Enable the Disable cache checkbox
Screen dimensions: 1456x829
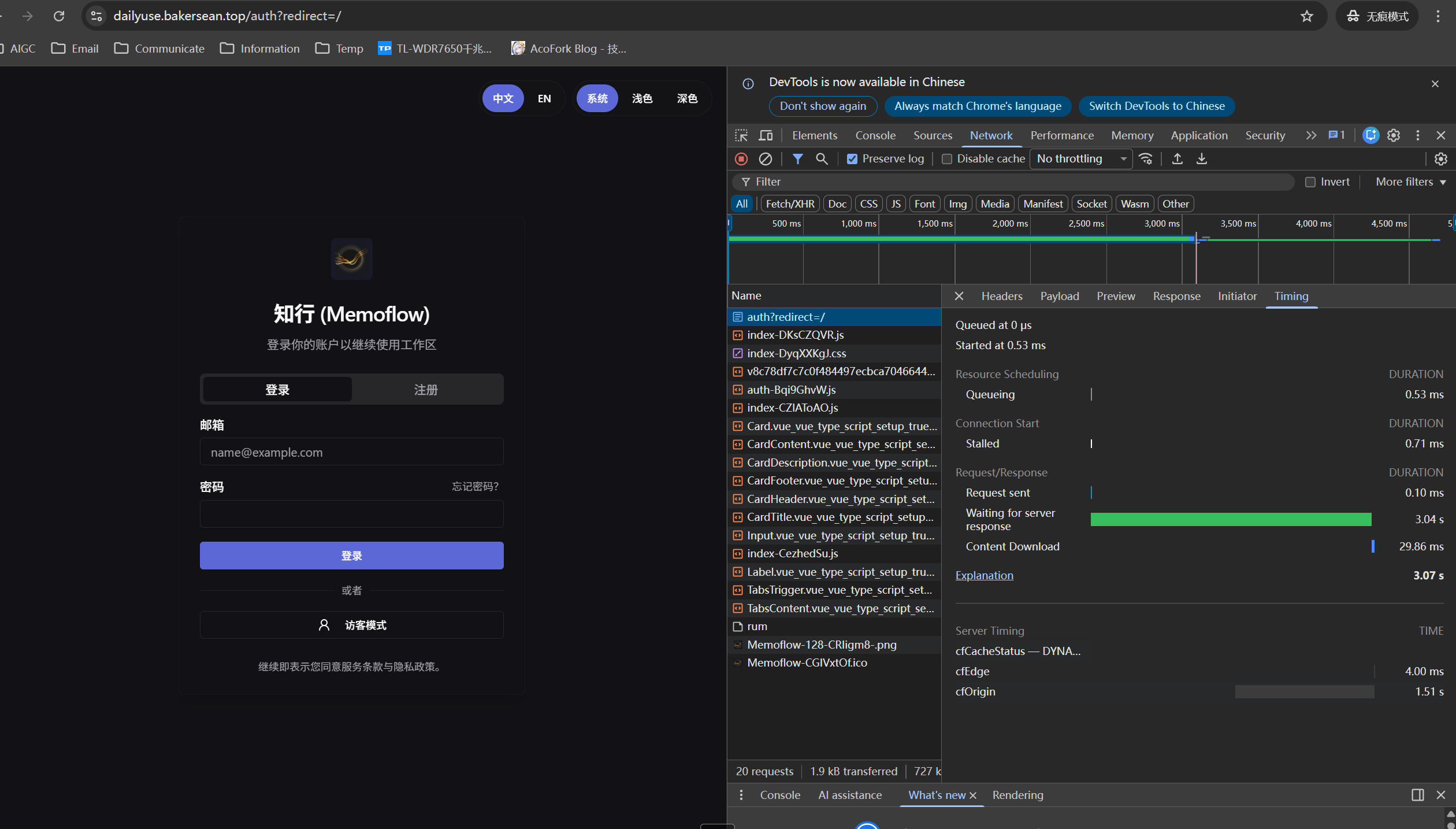coord(947,159)
